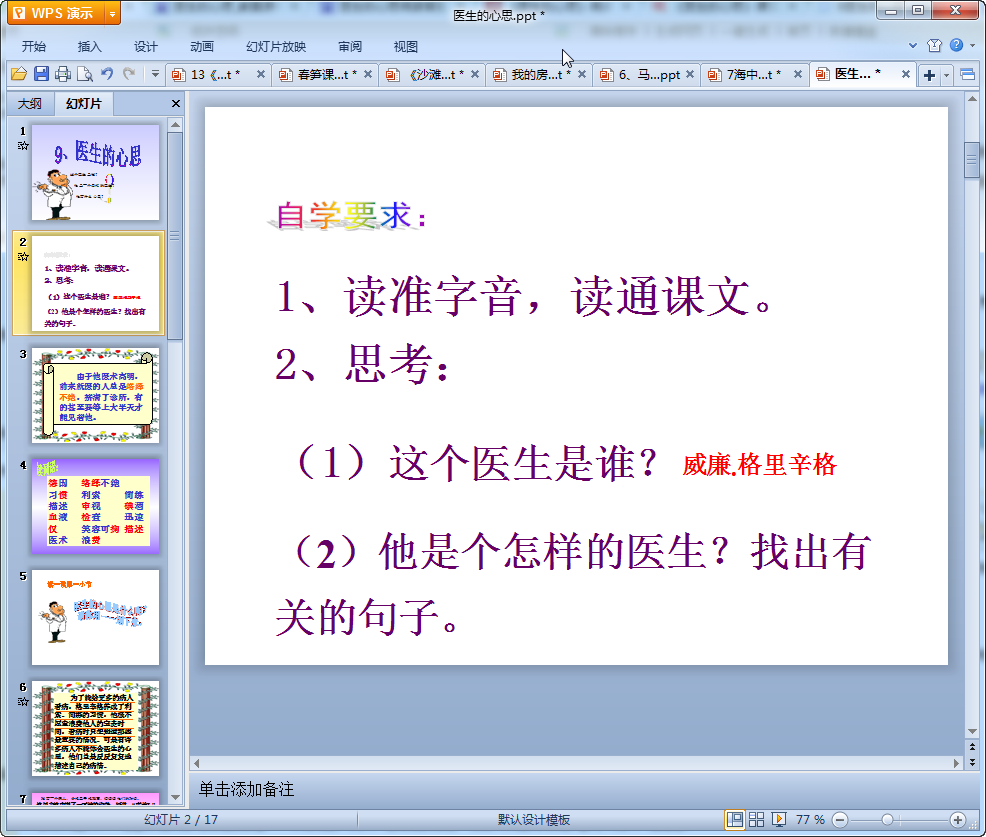
Task: Click the thumbnail pane scroll up arrow
Action: coord(175,125)
